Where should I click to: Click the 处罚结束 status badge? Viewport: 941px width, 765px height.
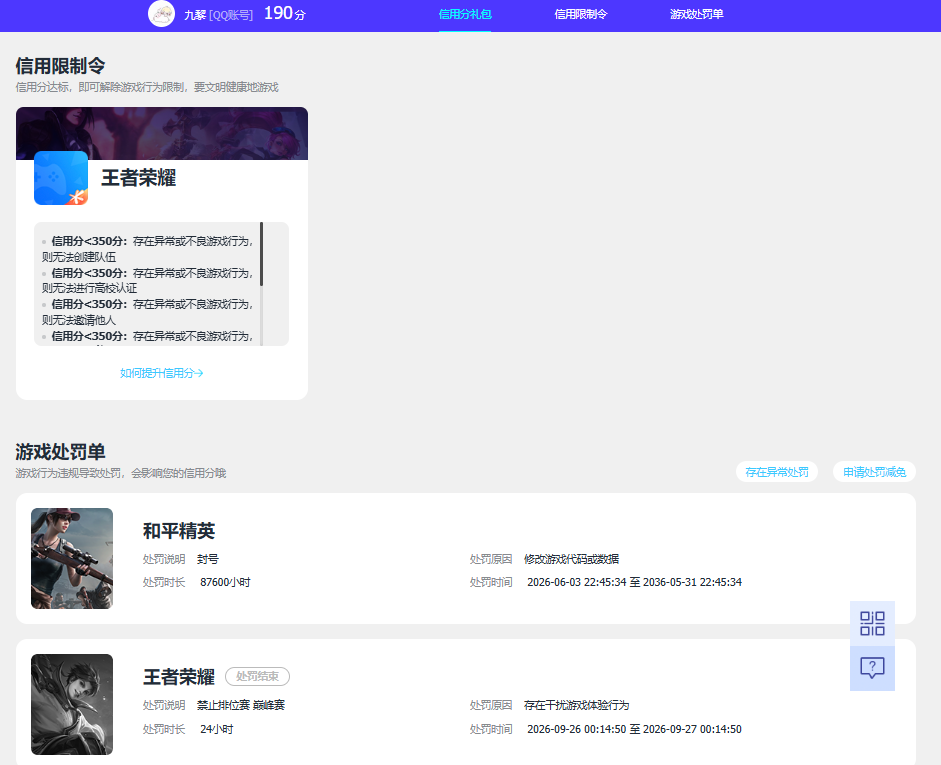[257, 676]
